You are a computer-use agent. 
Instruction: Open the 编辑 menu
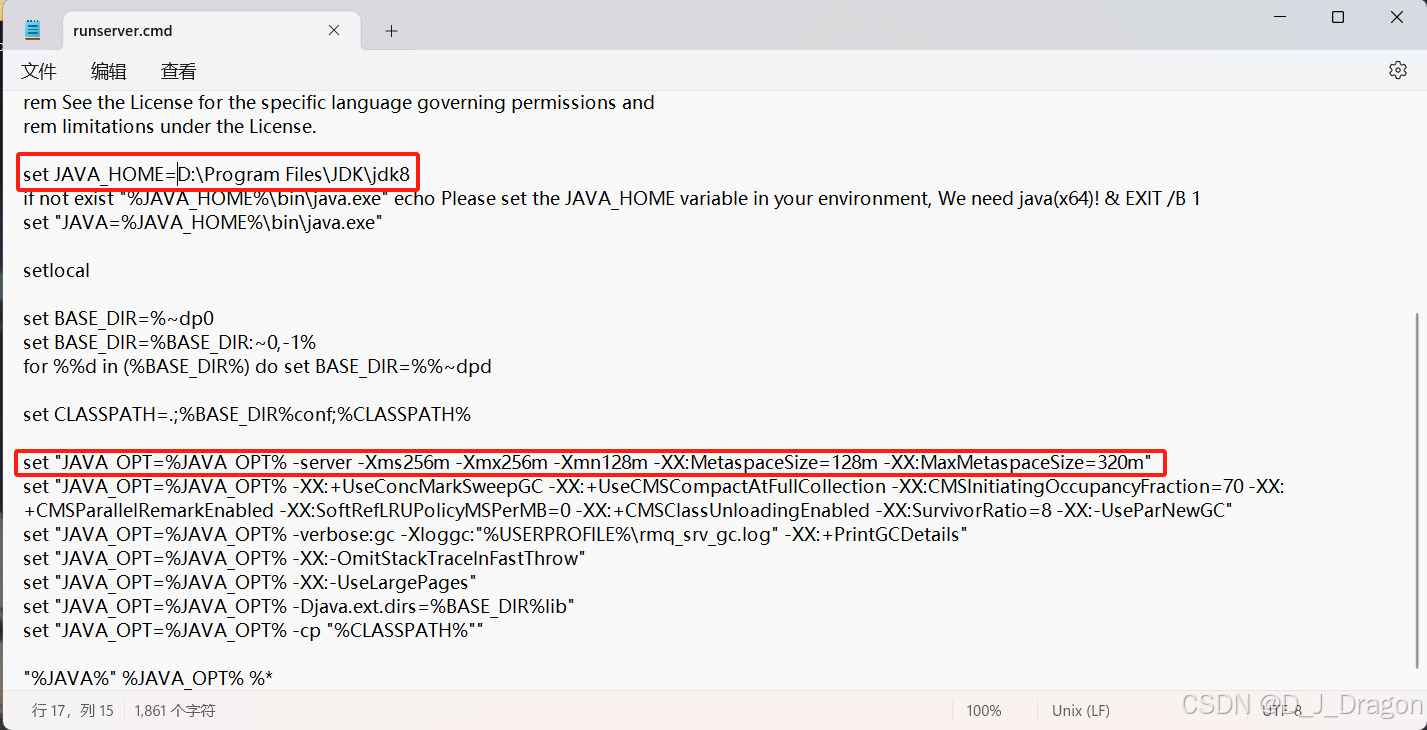coord(109,71)
